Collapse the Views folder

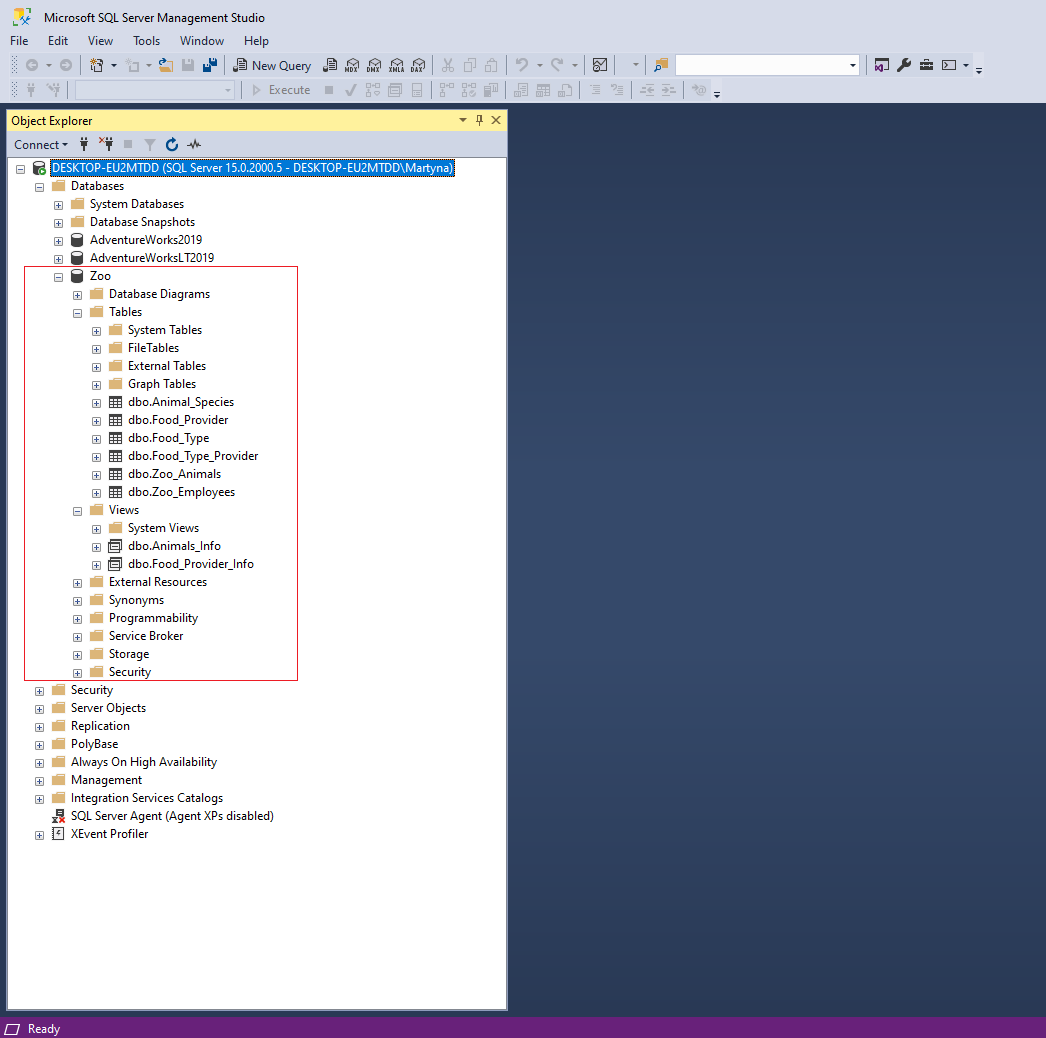click(x=77, y=511)
